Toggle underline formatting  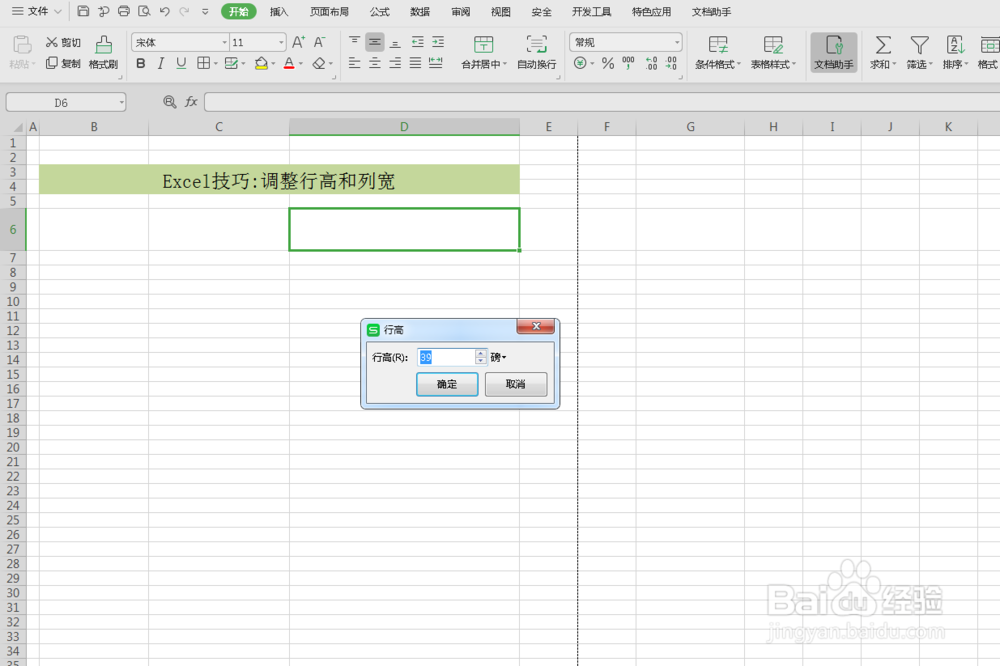[x=181, y=63]
